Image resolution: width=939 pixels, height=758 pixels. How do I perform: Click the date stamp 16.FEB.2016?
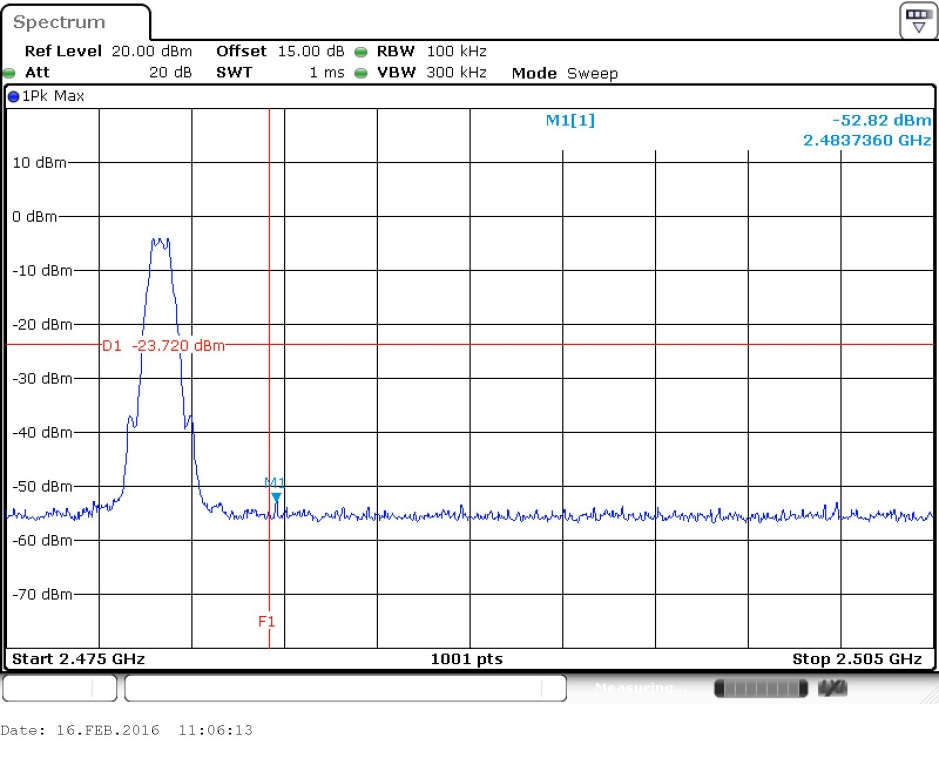(x=108, y=730)
